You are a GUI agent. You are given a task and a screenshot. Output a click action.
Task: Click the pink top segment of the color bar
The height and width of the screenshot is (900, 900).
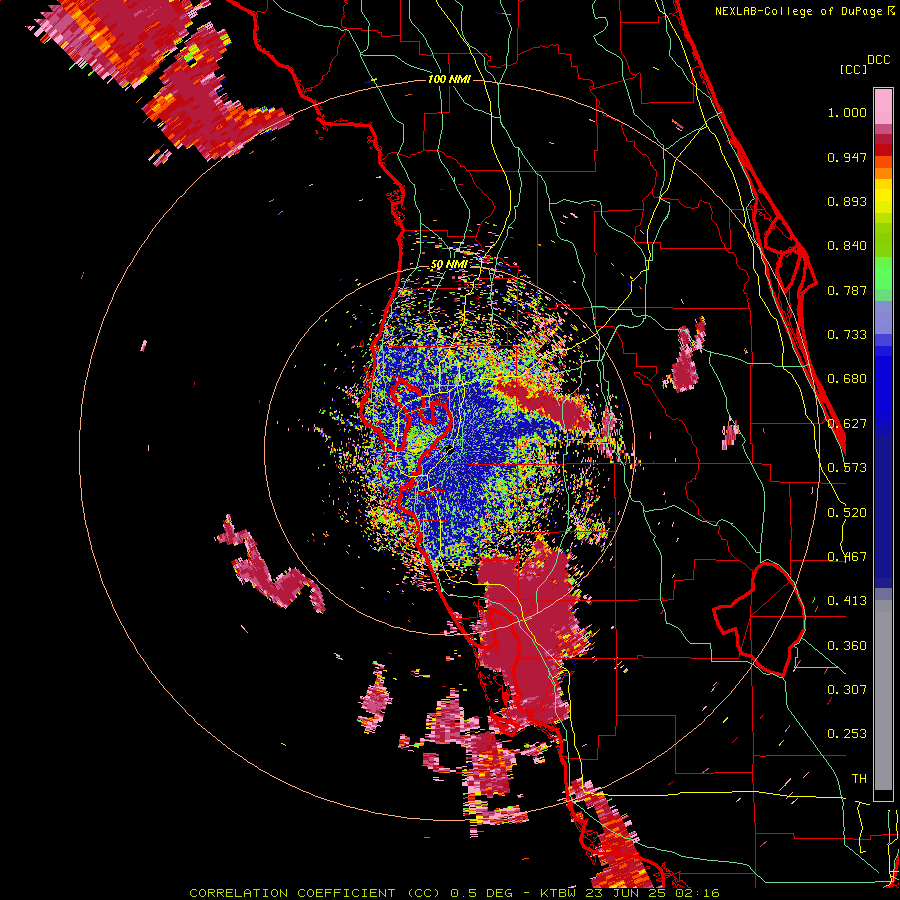pyautogui.click(x=883, y=106)
